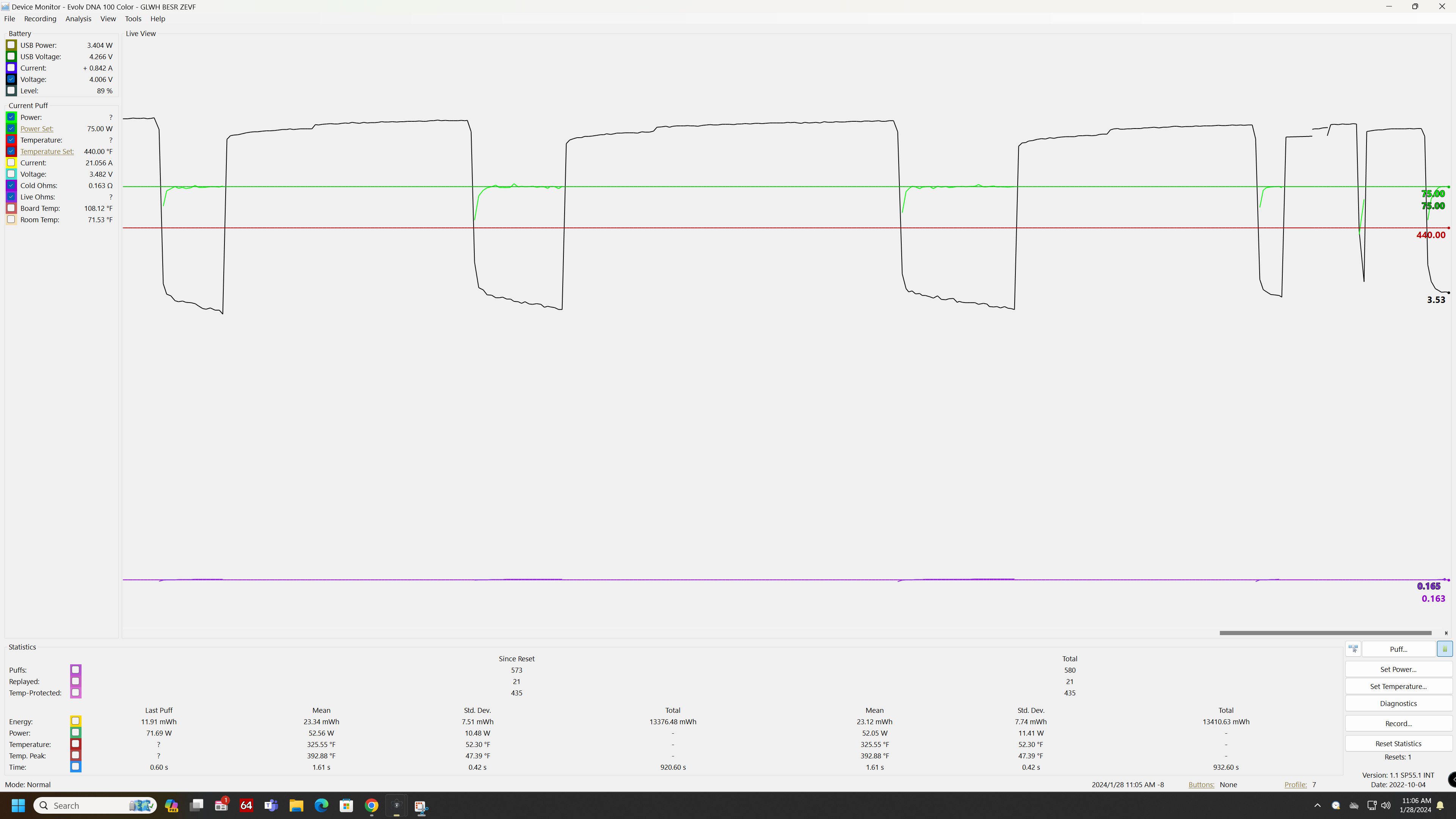This screenshot has height=819, width=1456.
Task: Open the Snipping Tool from the taskbar
Action: (x=421, y=805)
